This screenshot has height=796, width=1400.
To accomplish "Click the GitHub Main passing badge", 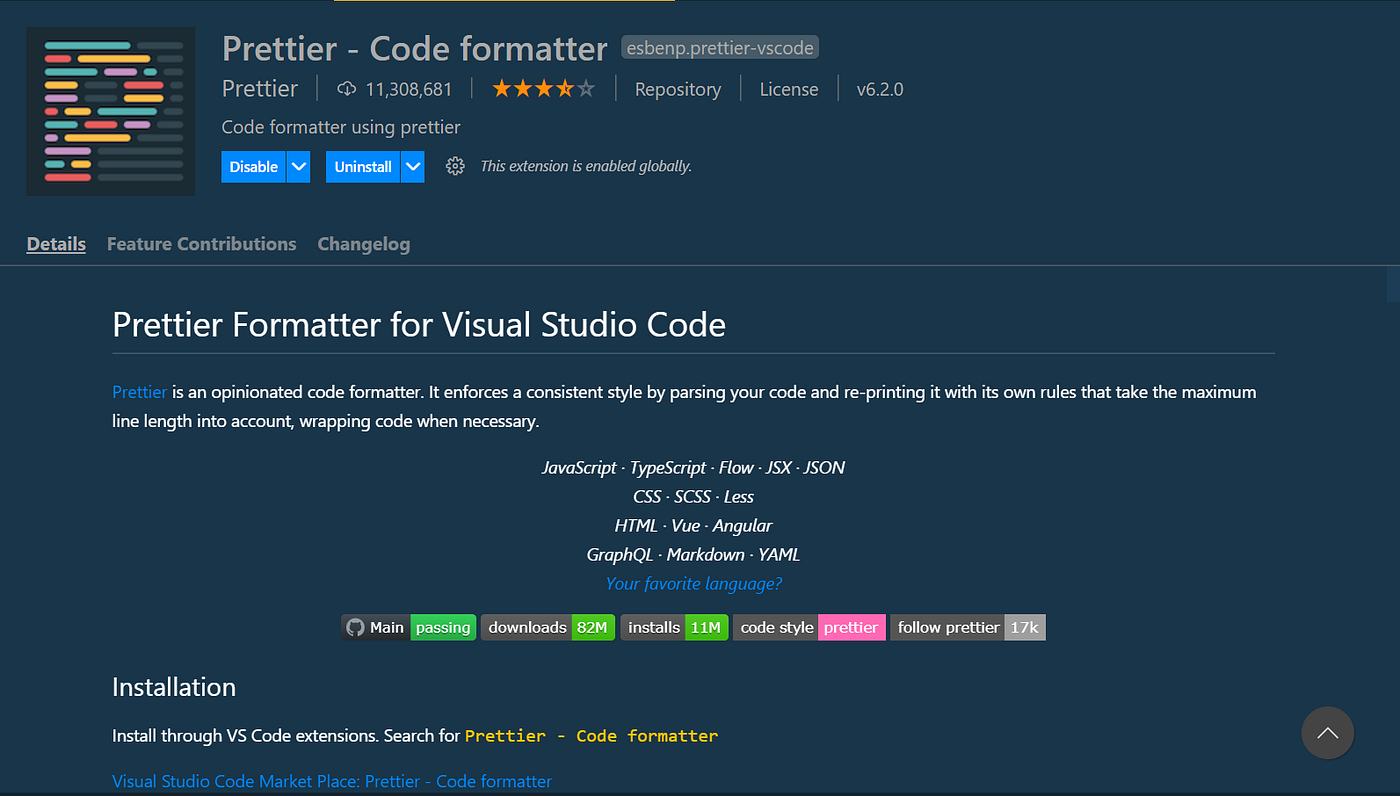I will tap(409, 627).
